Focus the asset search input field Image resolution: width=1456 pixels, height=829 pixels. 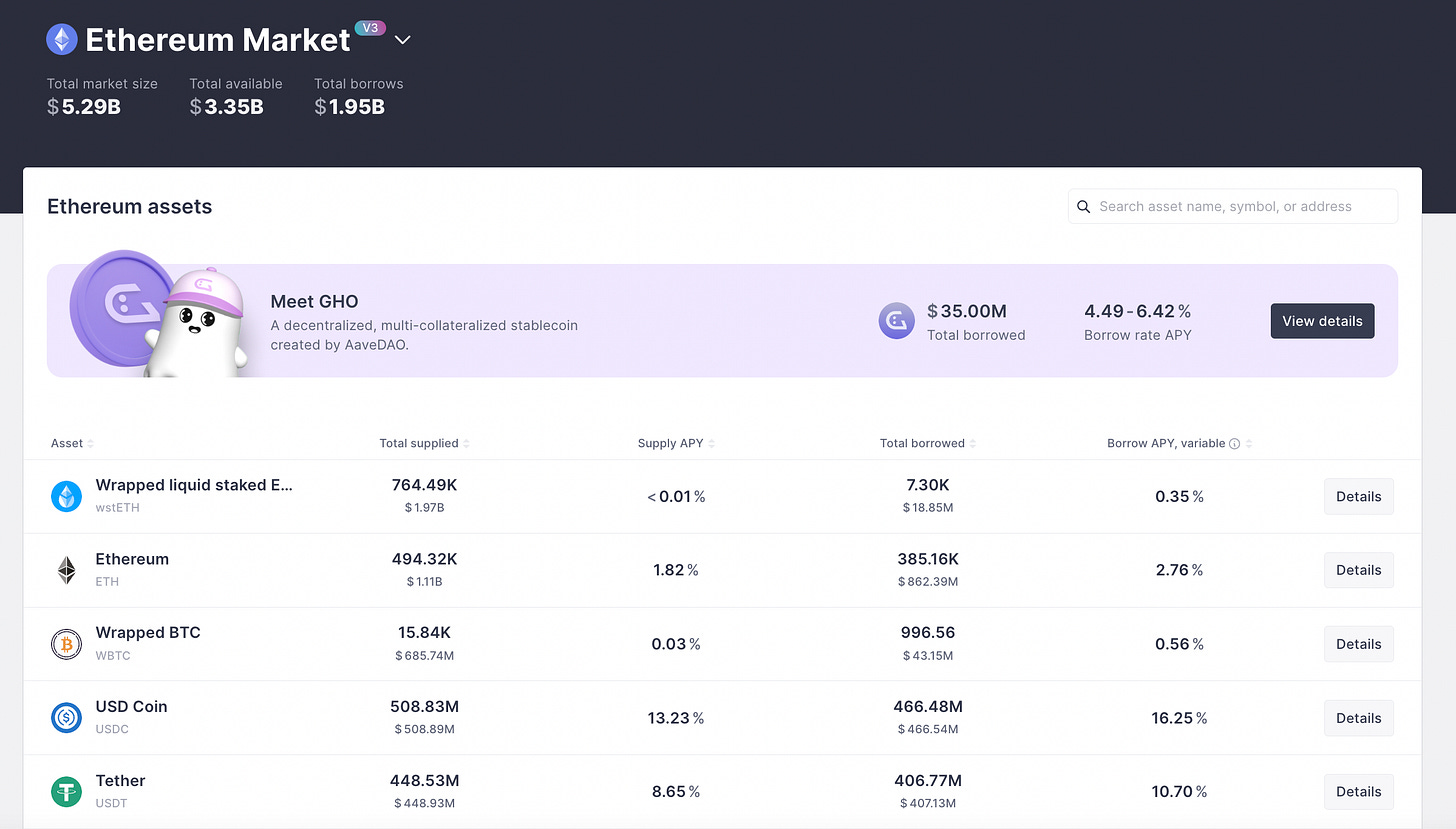[x=1232, y=206]
